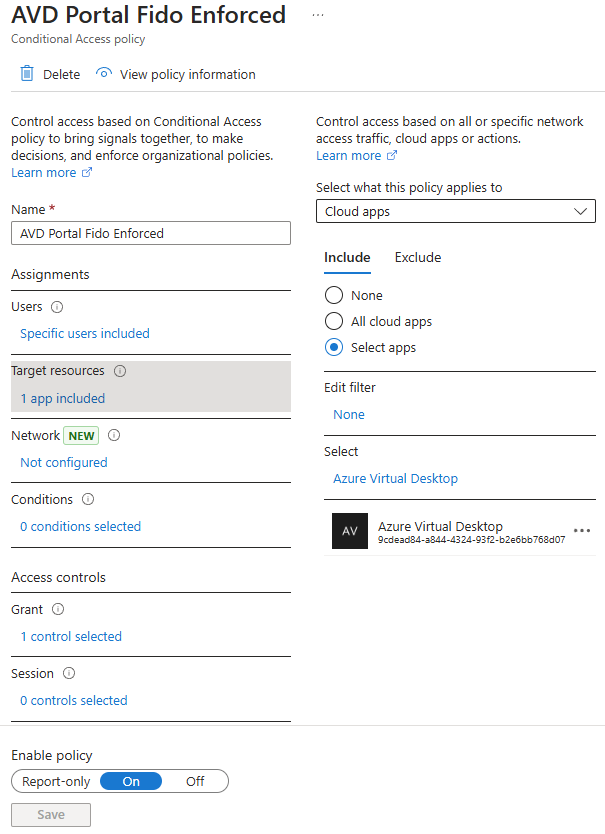Select the All cloud apps radio button
This screenshot has width=605, height=834.
coord(334,321)
